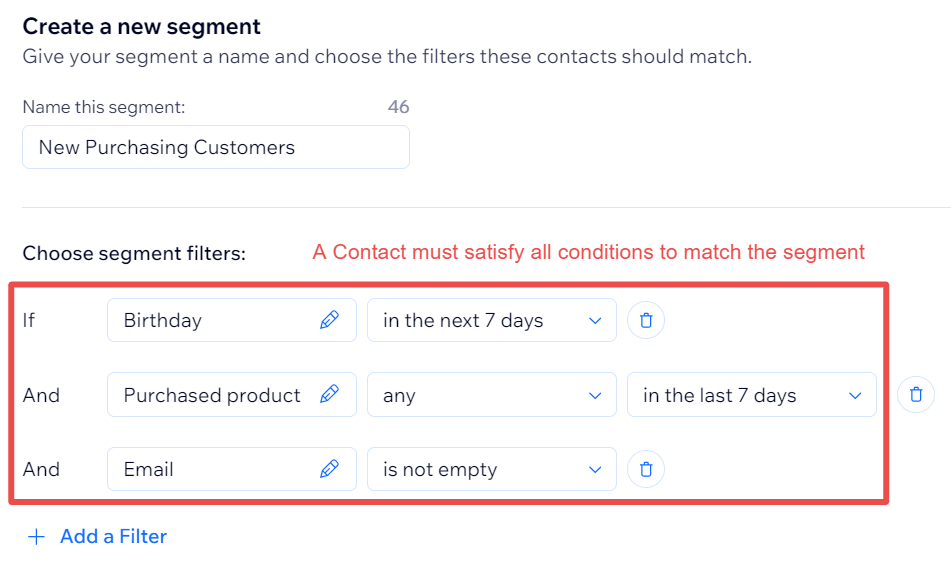Edit the Birthday filter with pencil icon

329,320
